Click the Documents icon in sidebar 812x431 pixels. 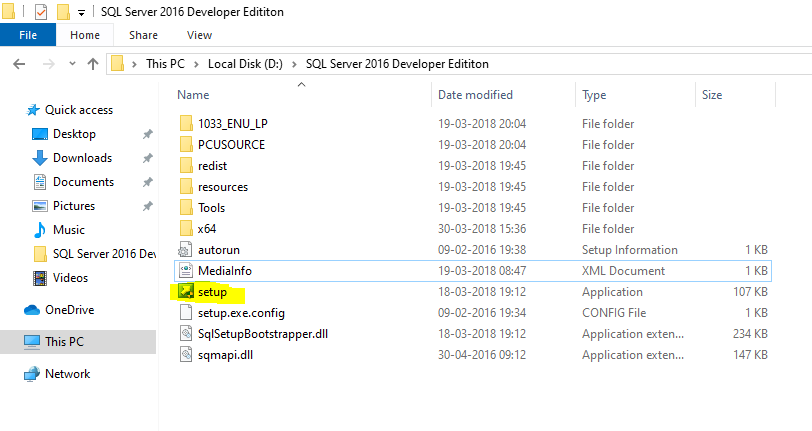[40, 182]
